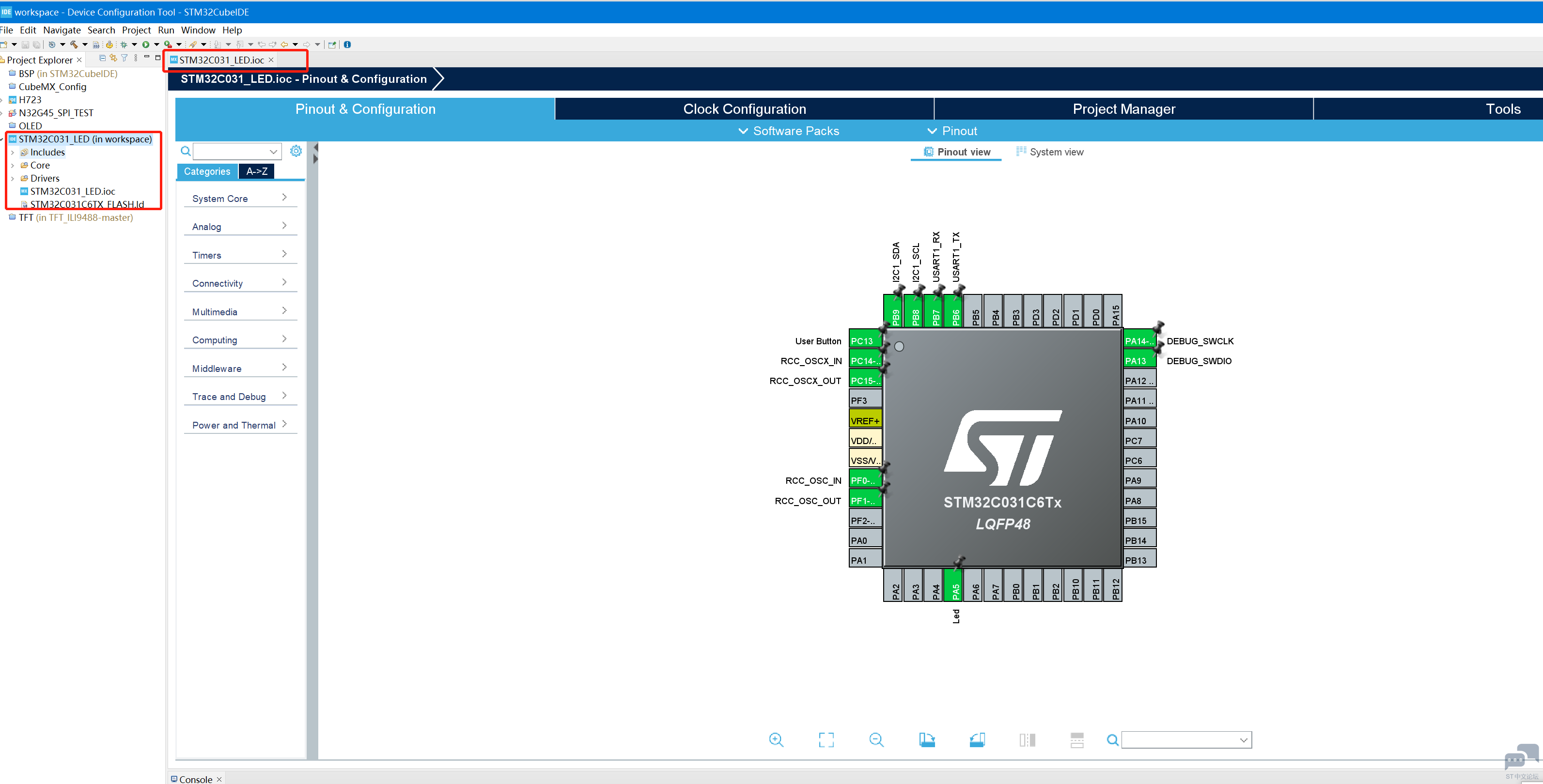Open the pin search combo box dropdown
Image resolution: width=1543 pixels, height=784 pixels.
coord(1244,740)
